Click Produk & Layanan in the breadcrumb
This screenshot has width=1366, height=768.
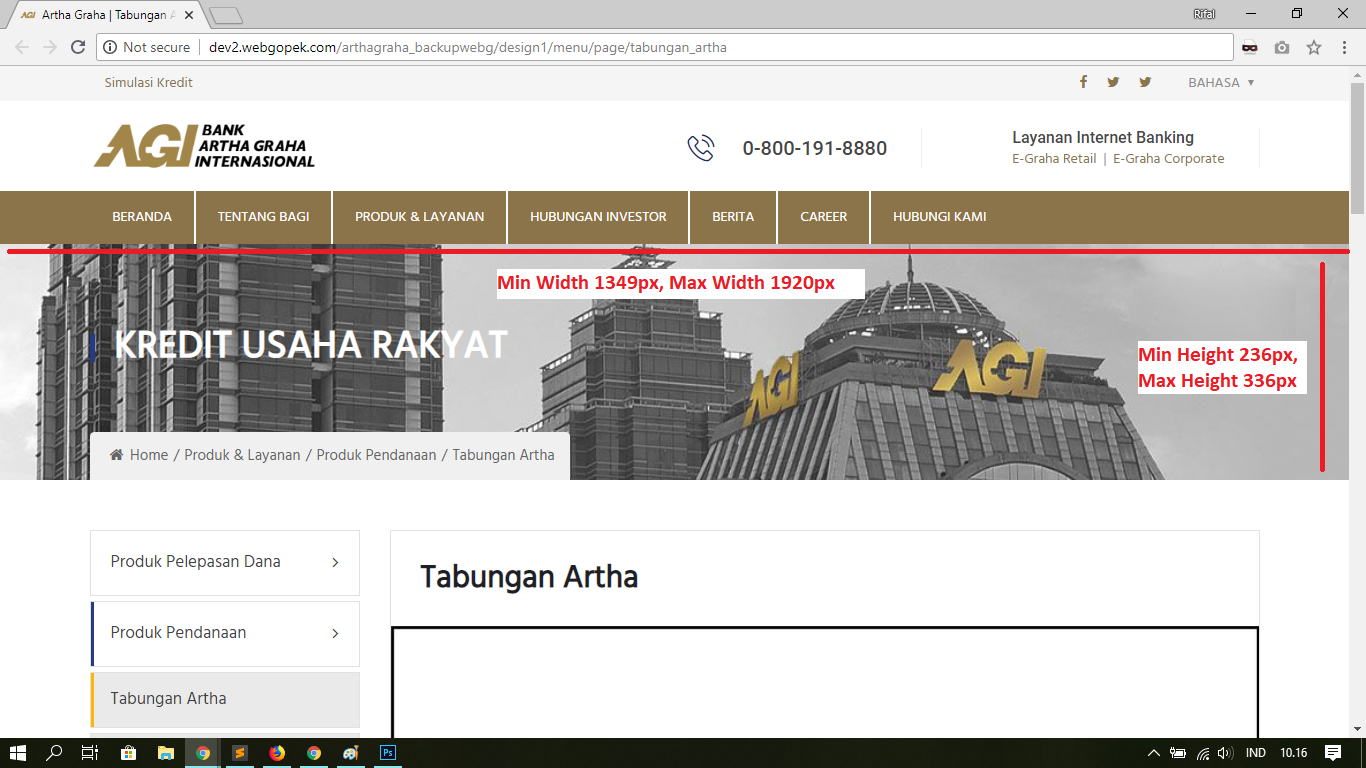[243, 455]
